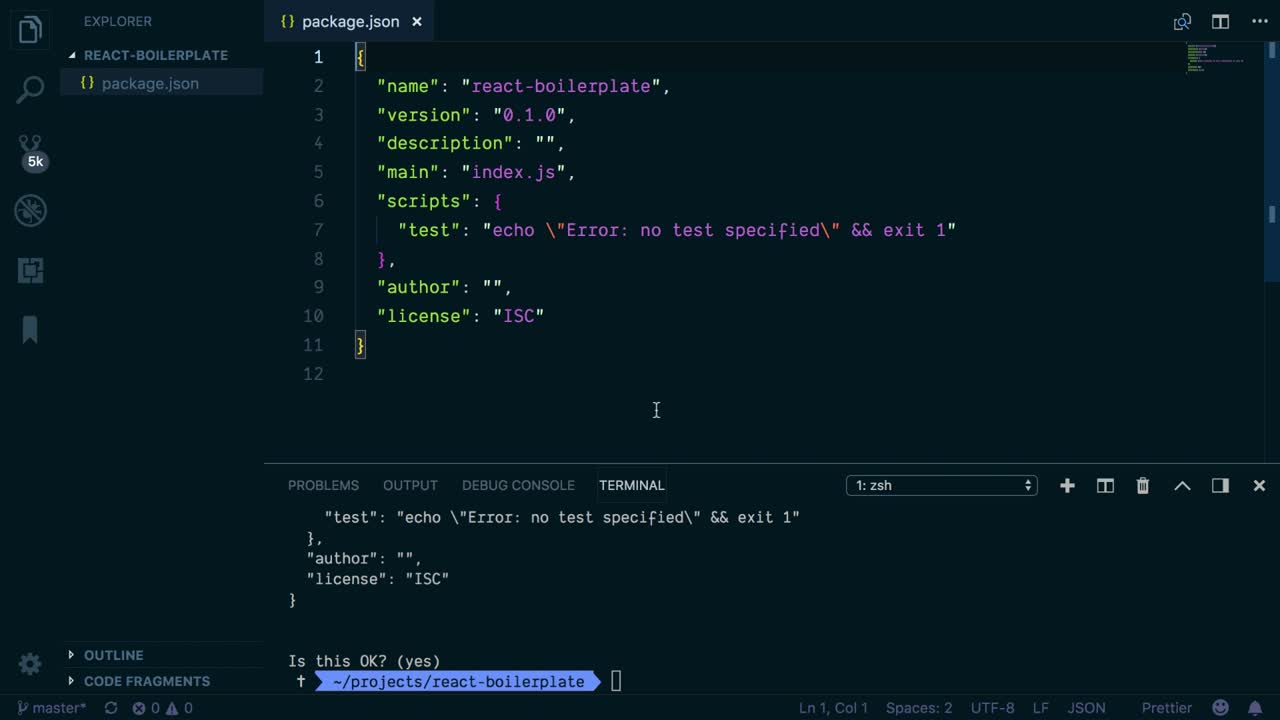
Task: Open a new terminal with the plus icon
Action: tap(1067, 485)
